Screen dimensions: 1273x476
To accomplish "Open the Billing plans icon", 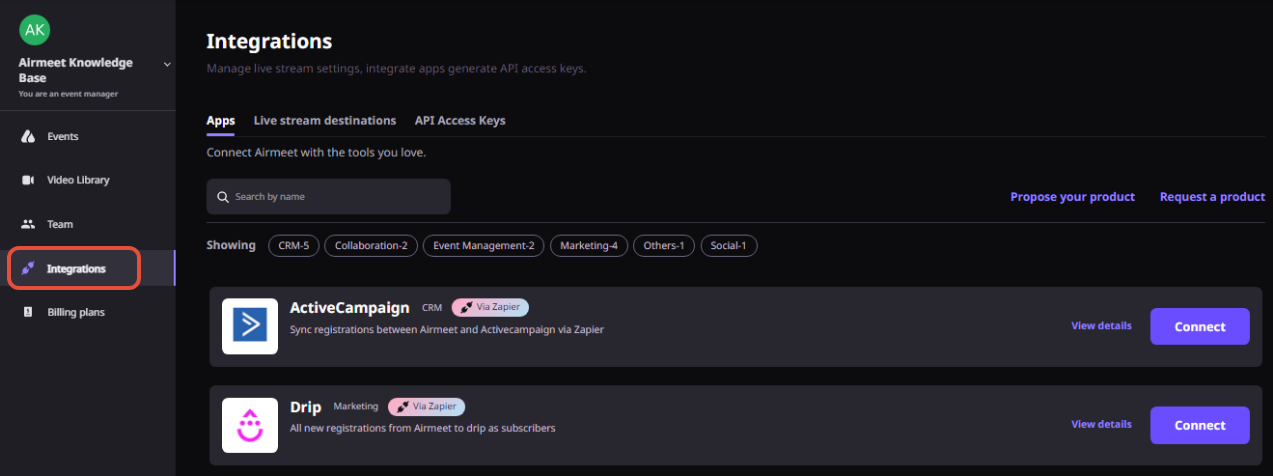I will coord(28,312).
